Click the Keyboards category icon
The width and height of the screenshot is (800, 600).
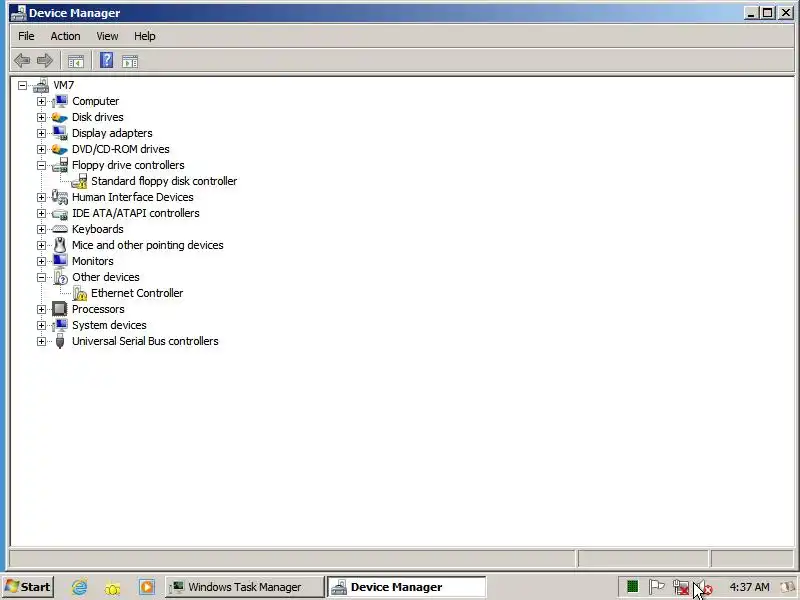tap(60, 229)
